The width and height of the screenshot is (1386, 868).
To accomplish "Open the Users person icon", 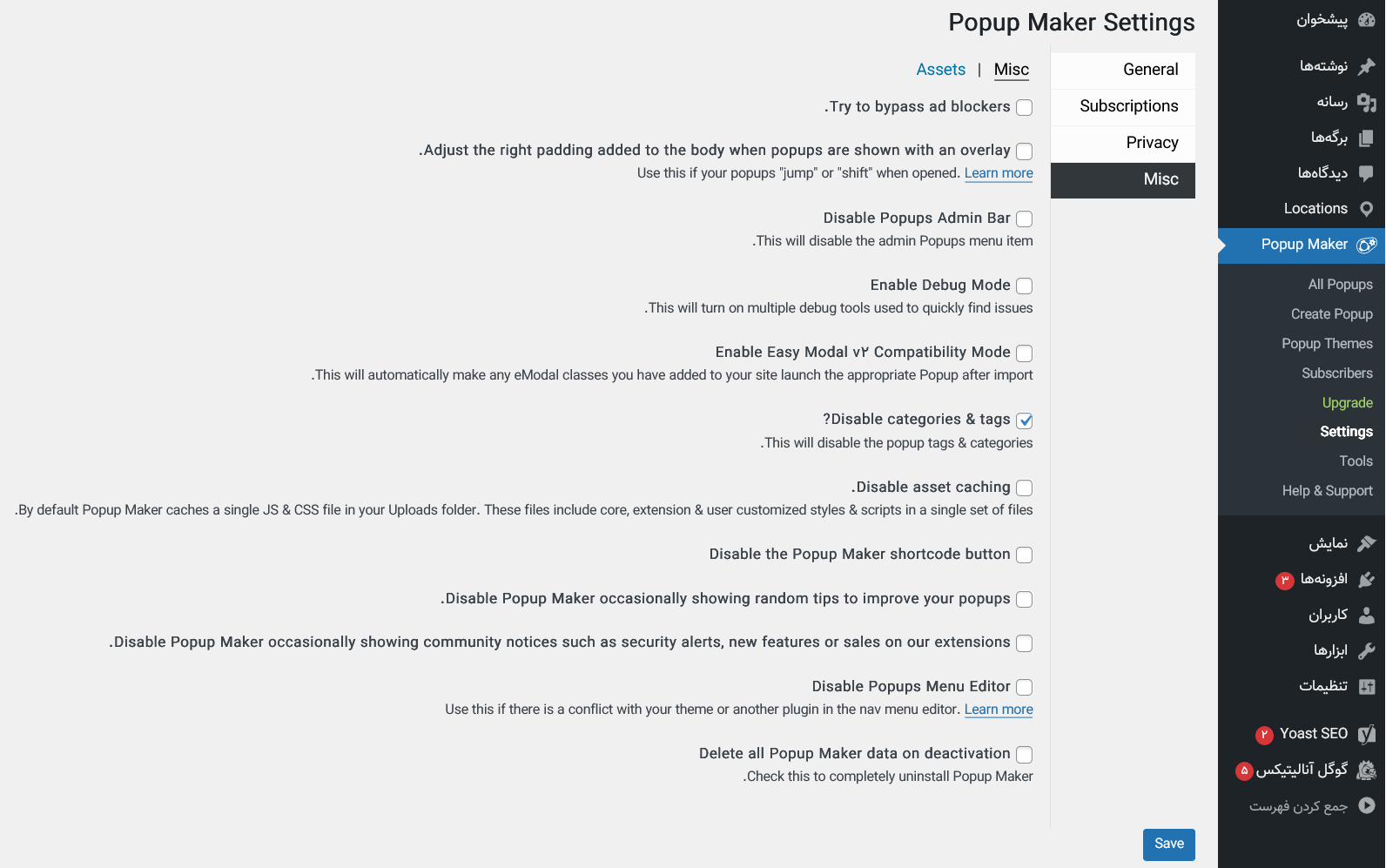I will (1367, 615).
